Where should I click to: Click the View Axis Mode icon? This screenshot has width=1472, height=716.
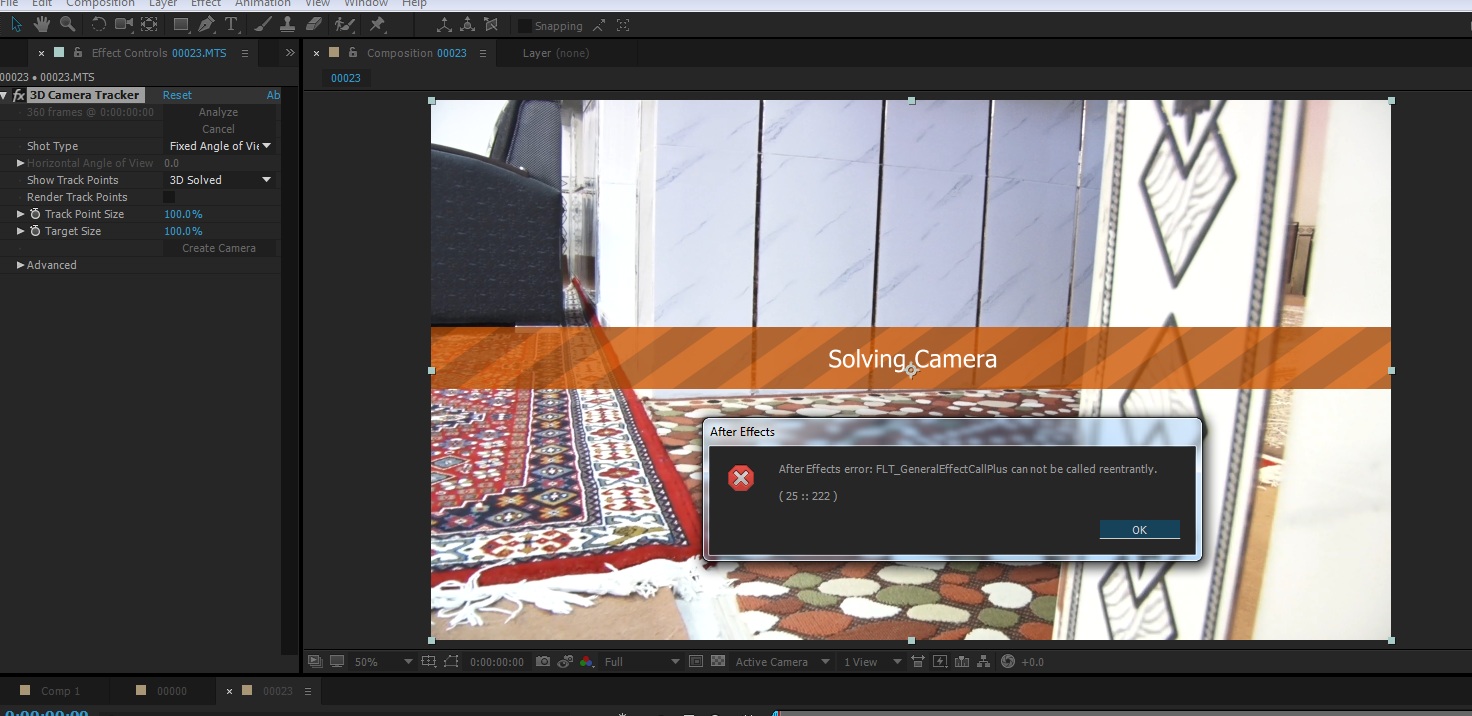click(490, 24)
